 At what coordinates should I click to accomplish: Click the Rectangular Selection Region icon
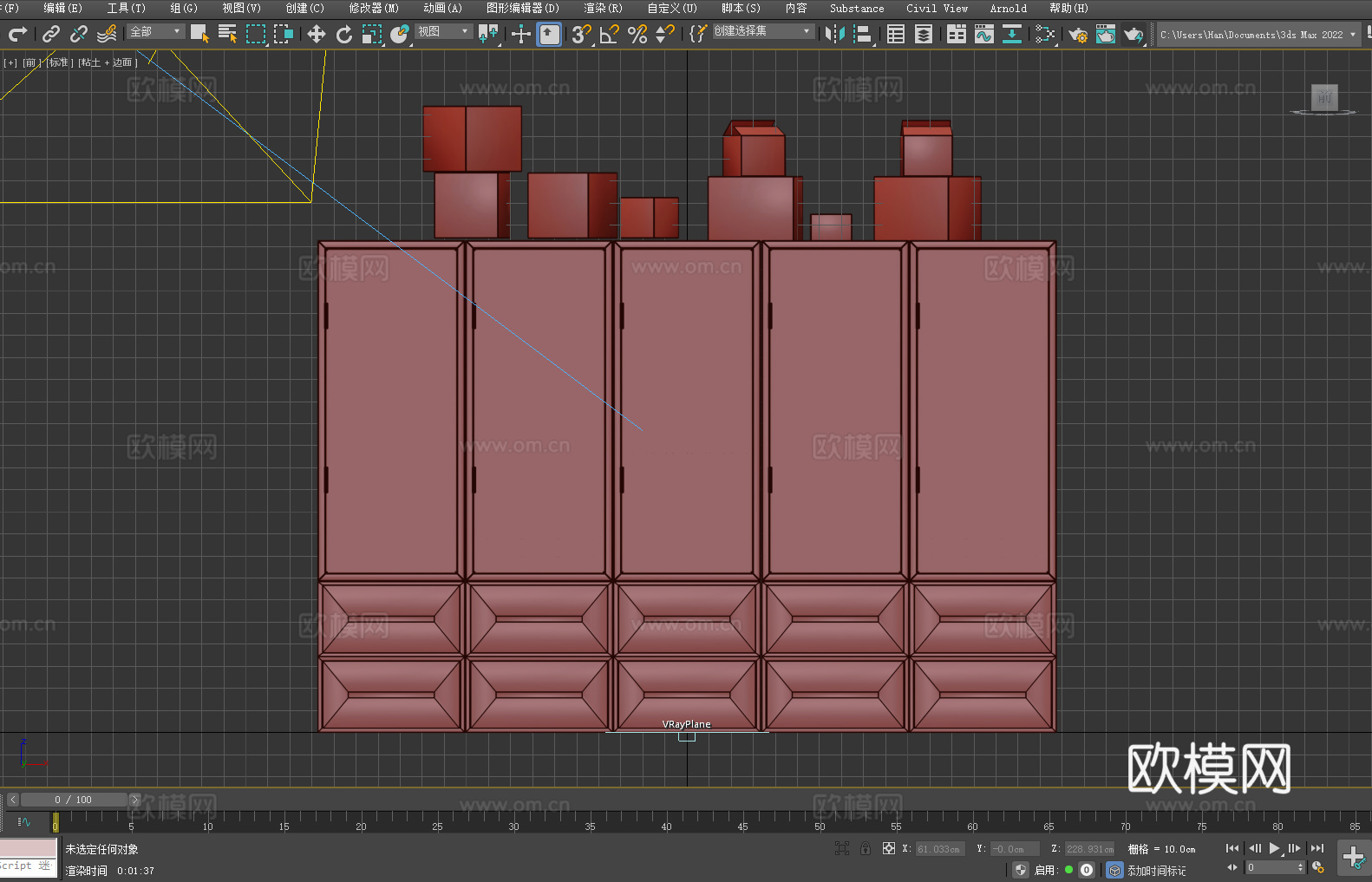[255, 34]
